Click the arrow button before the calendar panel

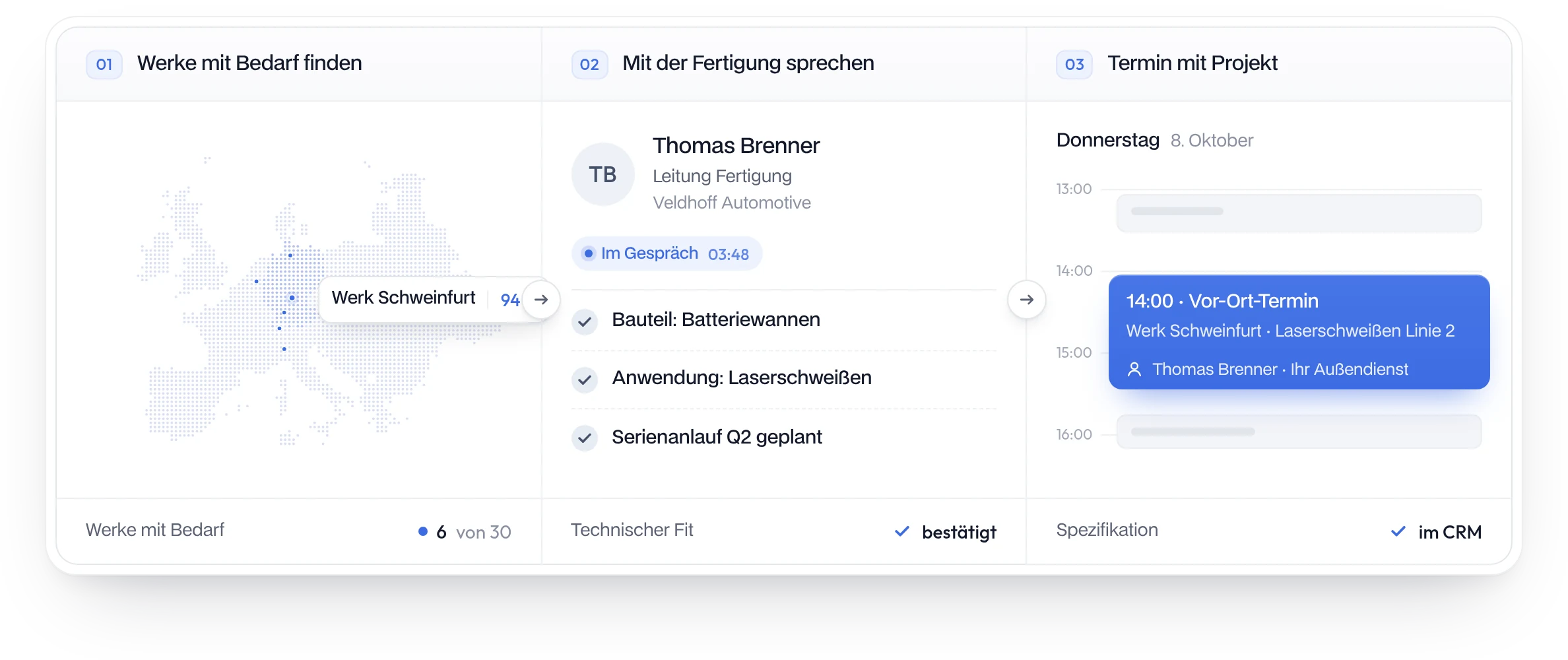[1027, 300]
